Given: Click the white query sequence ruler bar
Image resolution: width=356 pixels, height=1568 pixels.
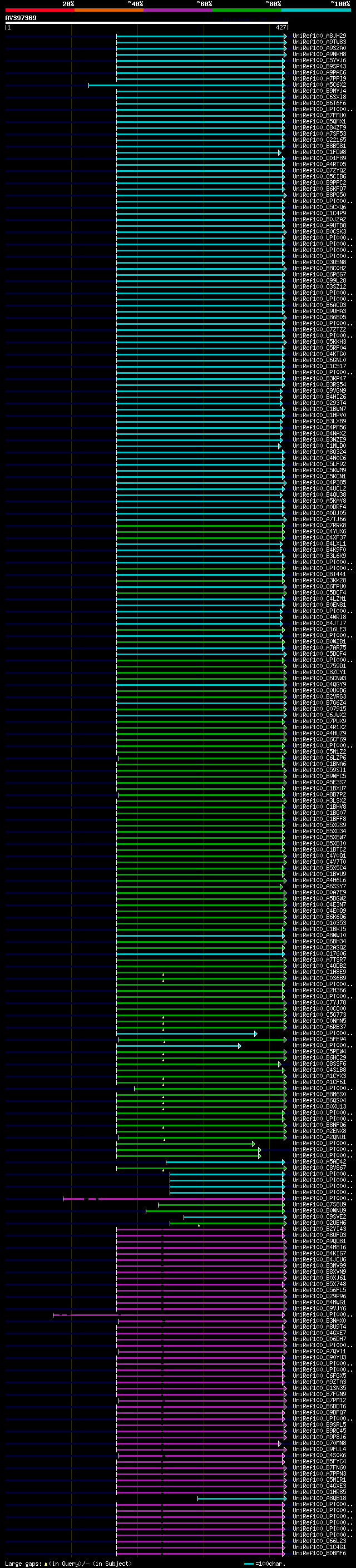Looking at the screenshot, I should click(147, 22).
